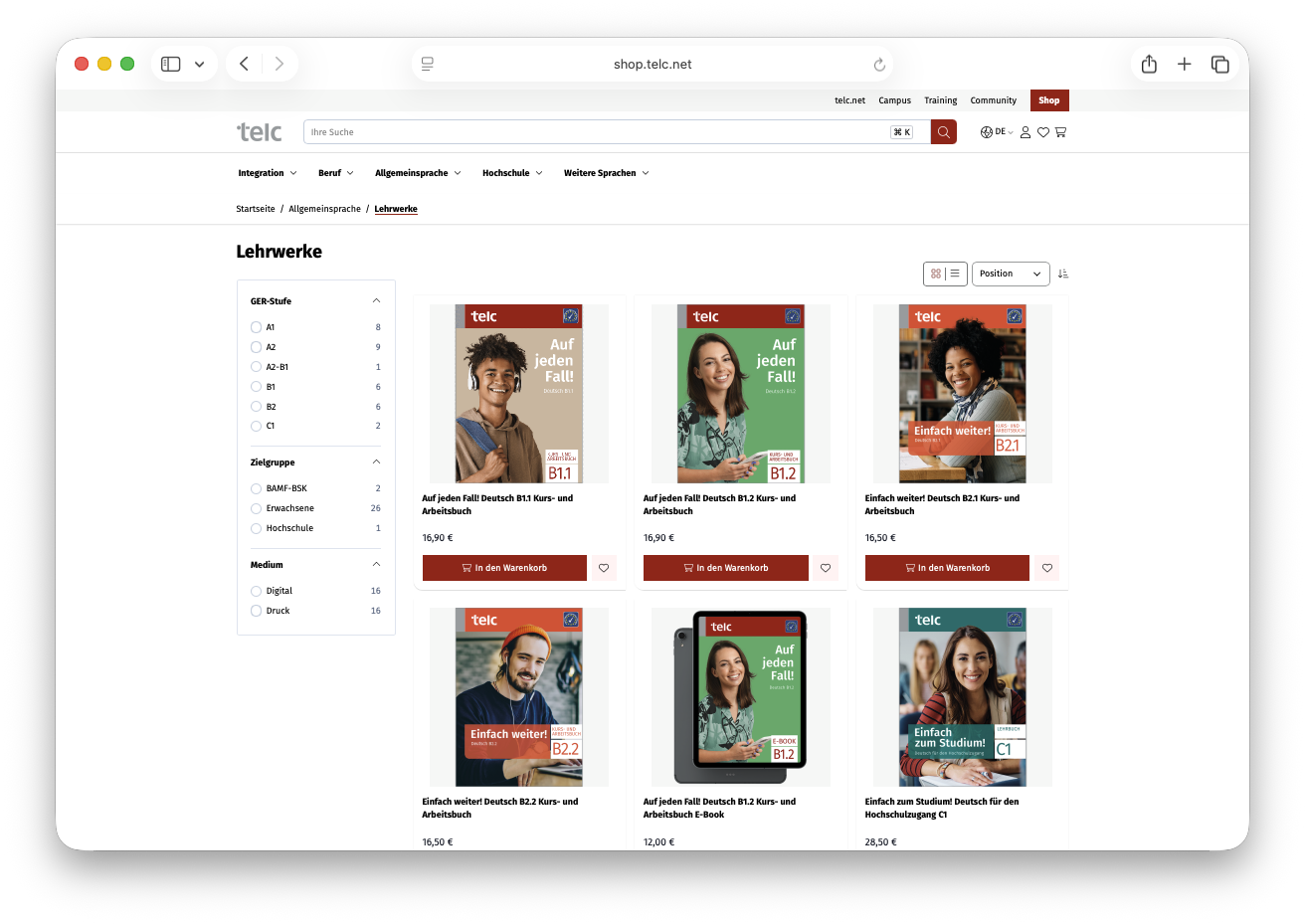The width and height of the screenshot is (1305, 924).
Task: Open the Position sort dropdown
Action: point(1011,274)
